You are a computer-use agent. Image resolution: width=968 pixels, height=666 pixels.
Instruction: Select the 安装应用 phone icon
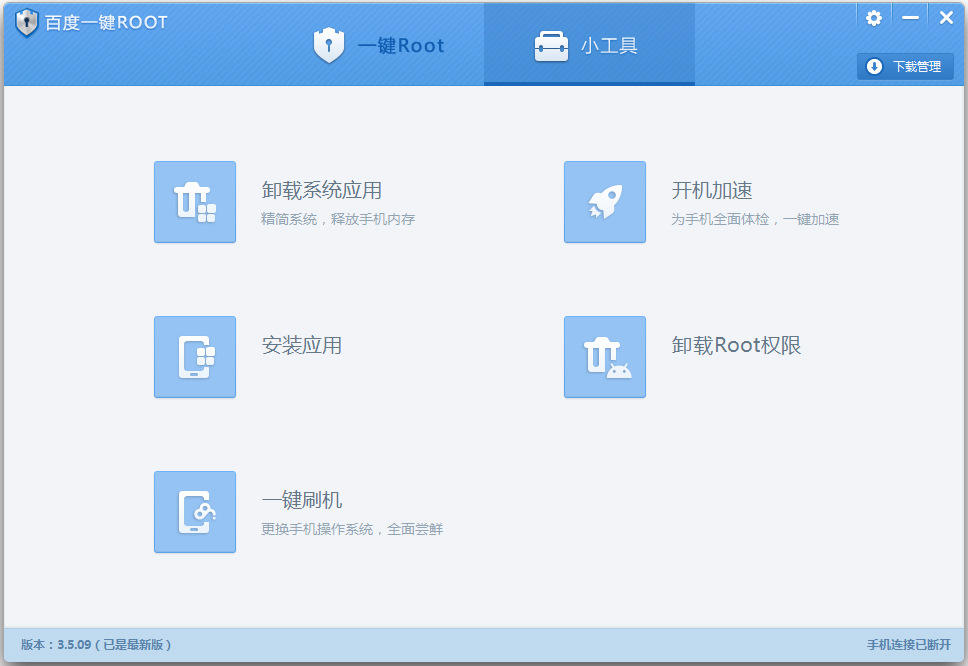tap(194, 357)
